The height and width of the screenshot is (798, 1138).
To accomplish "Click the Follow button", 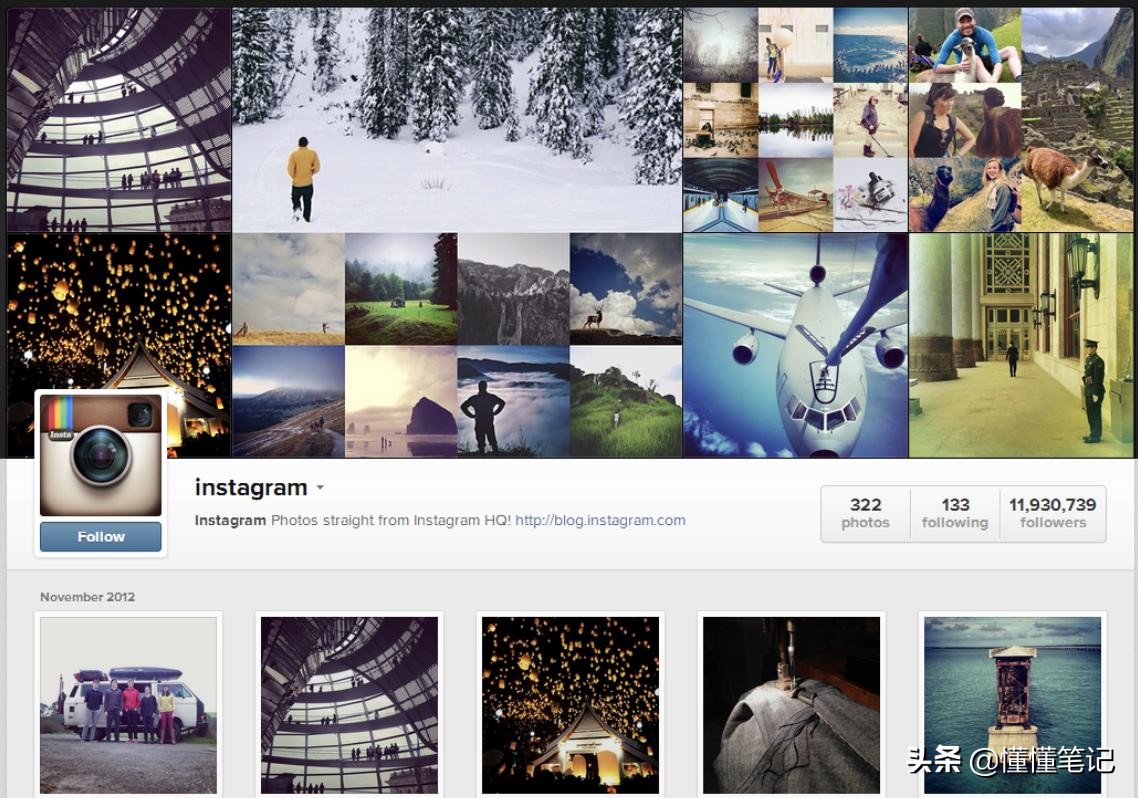I will pos(101,537).
